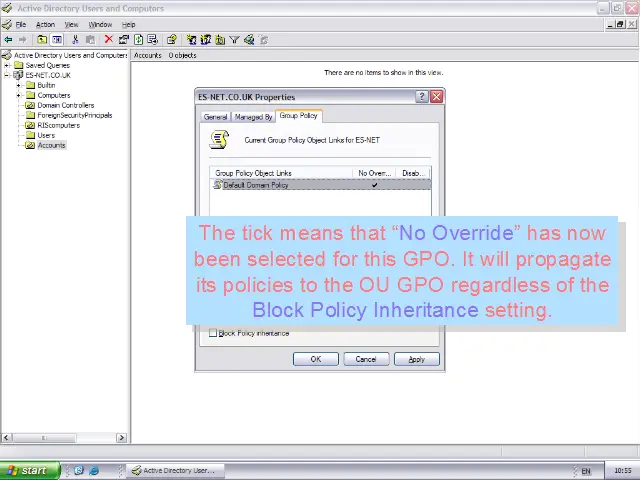Click the Group Policy Object Links column header

point(281,173)
